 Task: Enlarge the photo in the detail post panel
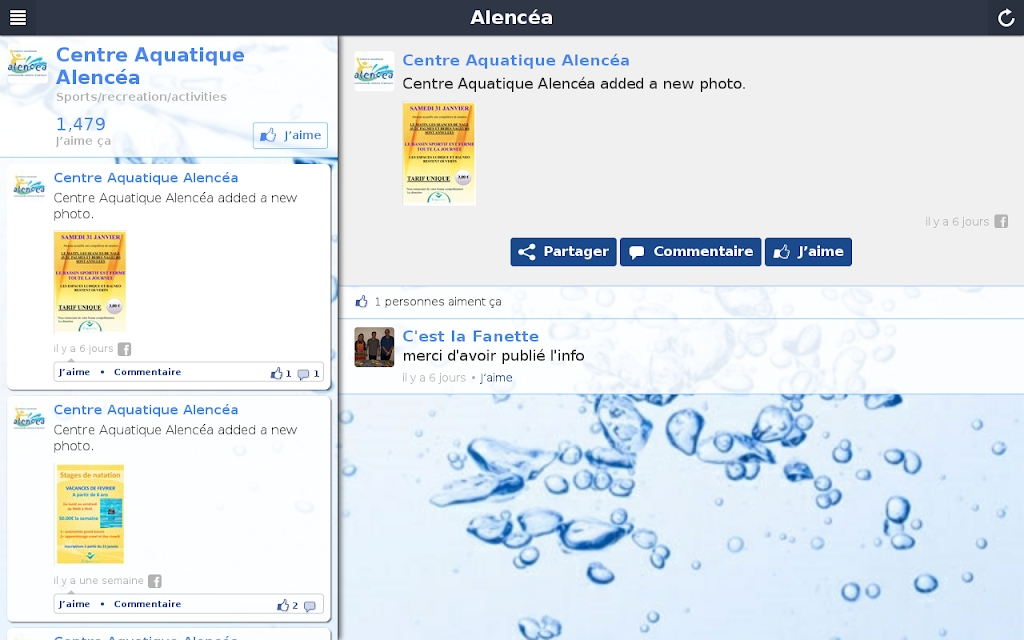439,154
